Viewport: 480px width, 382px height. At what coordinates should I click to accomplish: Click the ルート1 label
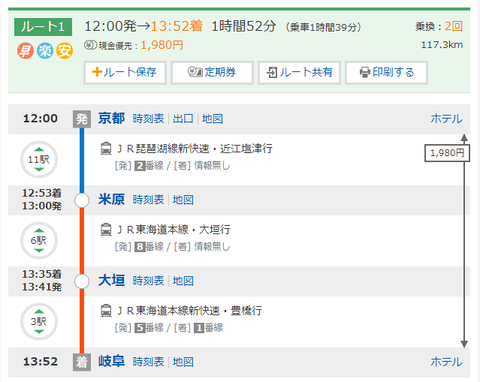pyautogui.click(x=43, y=27)
